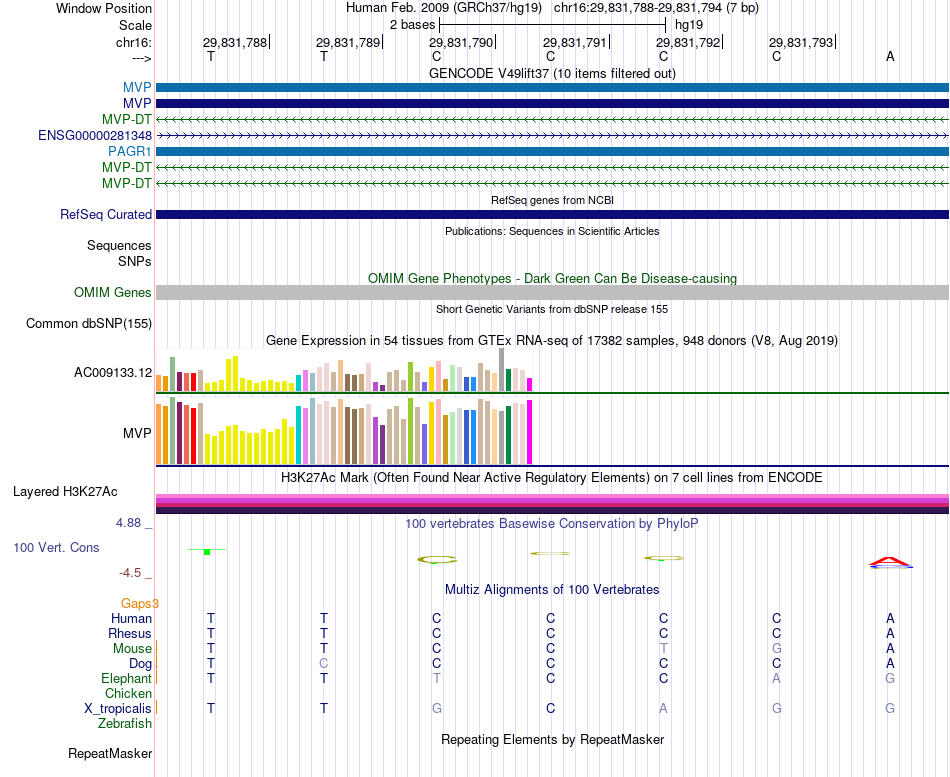Click Repeating Elements by RepeatMasker title
This screenshot has width=950, height=777.
[x=552, y=739]
